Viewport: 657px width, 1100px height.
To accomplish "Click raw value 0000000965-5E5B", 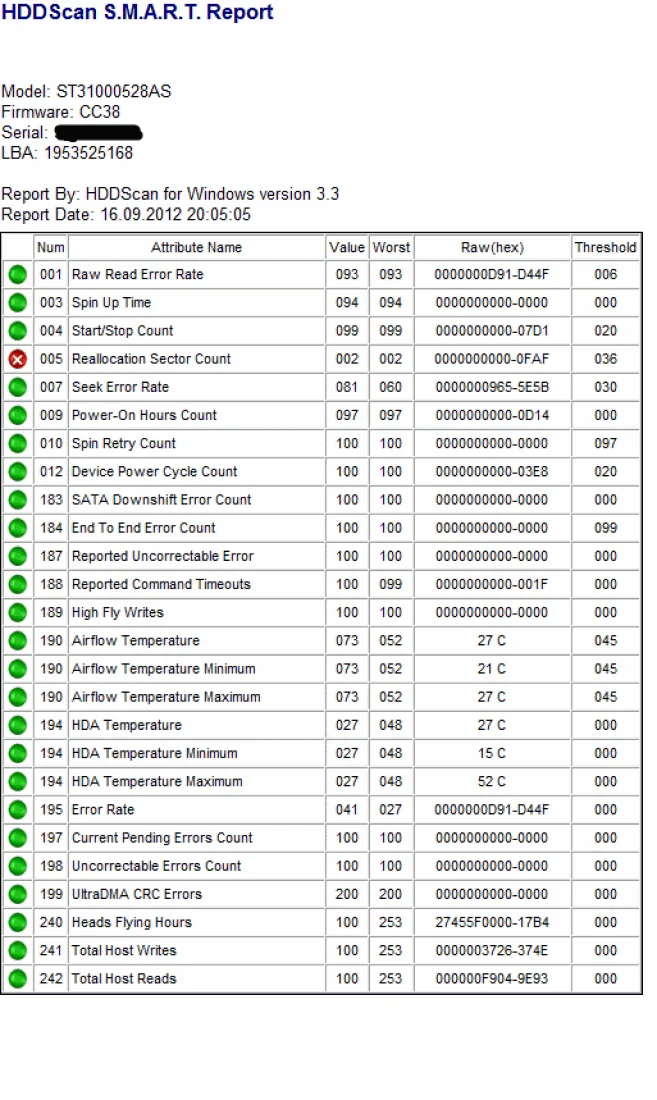I will point(492,387).
